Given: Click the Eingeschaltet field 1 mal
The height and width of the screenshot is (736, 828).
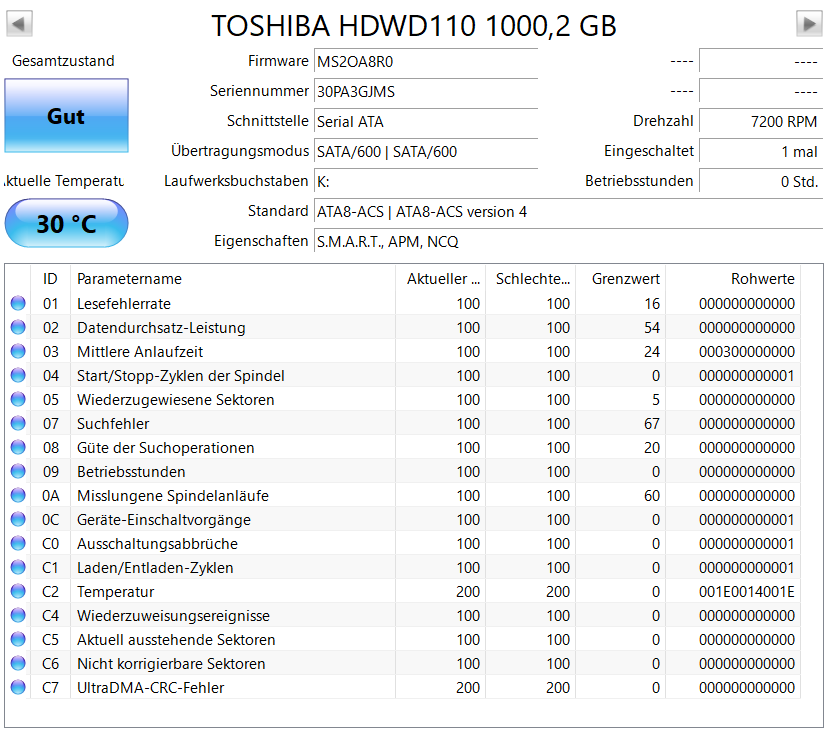Looking at the screenshot, I should coord(761,152).
